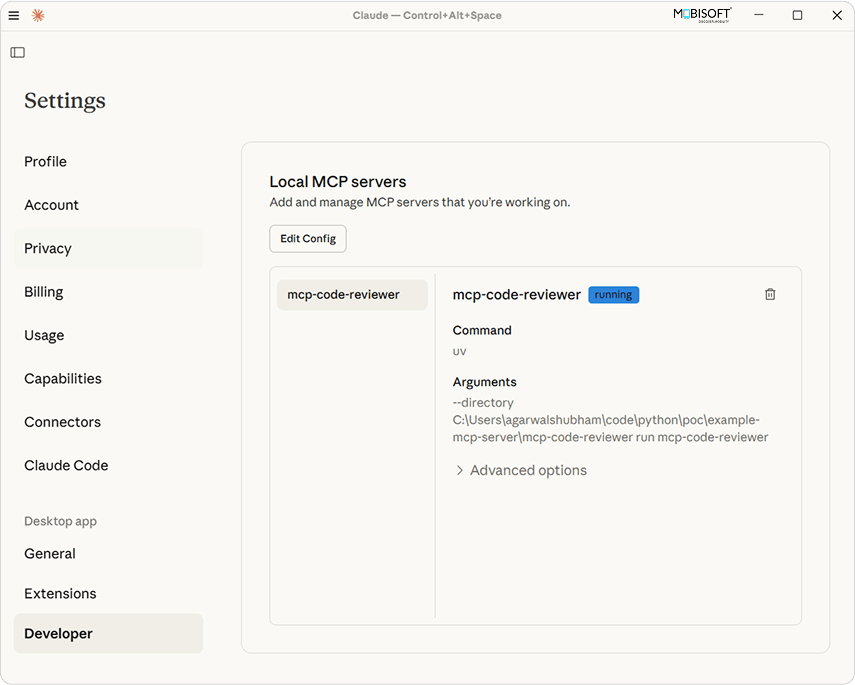The image size is (855, 685).
Task: Expand the Advanced options section
Action: 528,470
